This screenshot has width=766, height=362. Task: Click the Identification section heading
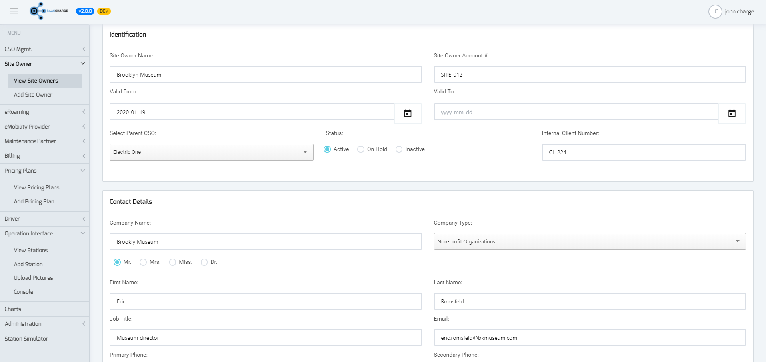pyautogui.click(x=128, y=35)
